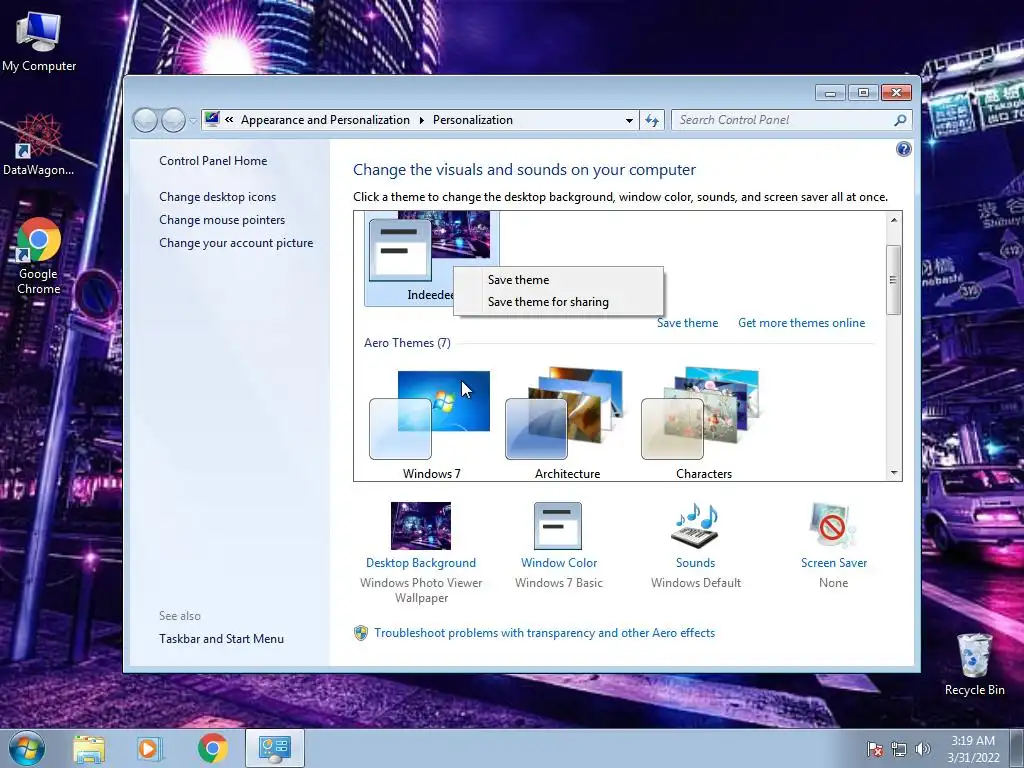Screen dimensions: 1024x768
Task: Open the Desktop Background image icon
Action: (421, 526)
